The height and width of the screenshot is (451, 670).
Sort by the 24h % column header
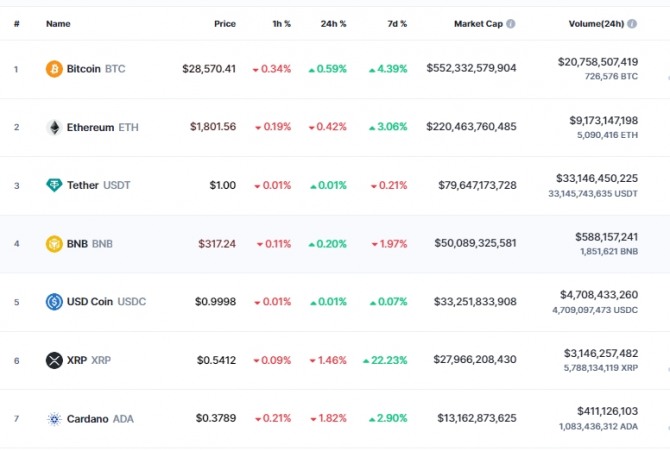(x=333, y=24)
